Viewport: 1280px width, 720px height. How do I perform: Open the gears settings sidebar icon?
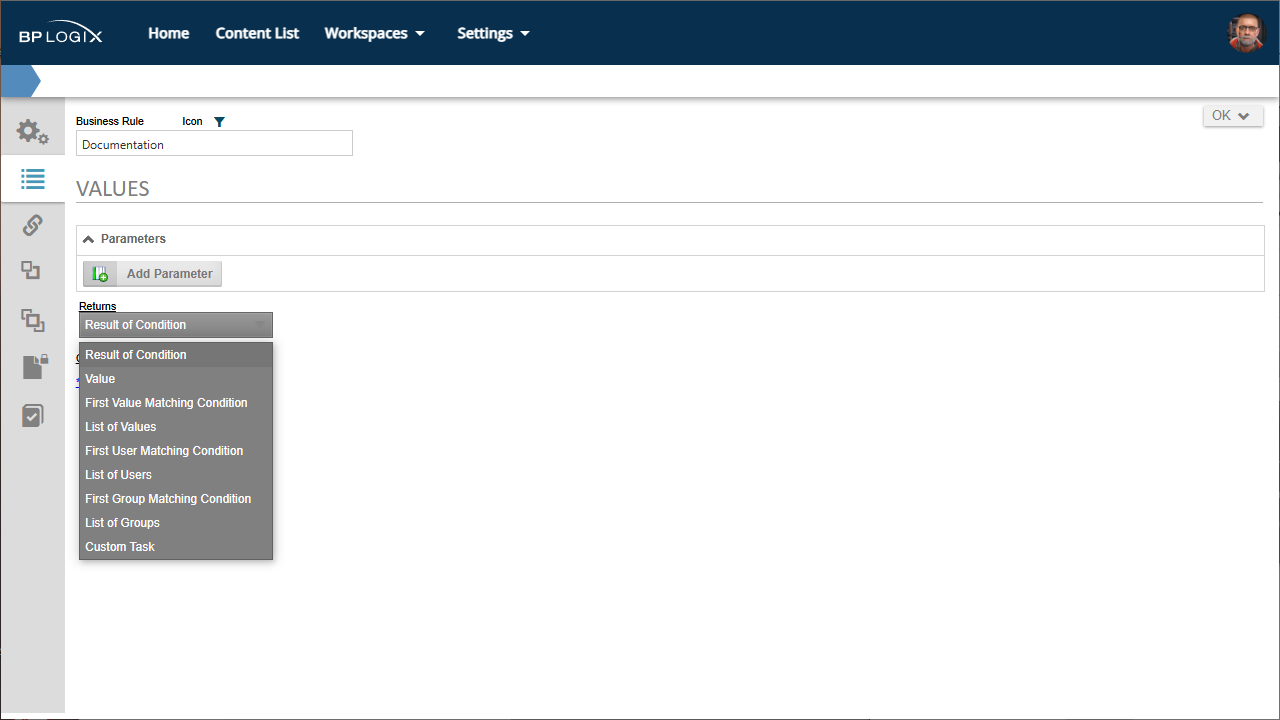(32, 131)
